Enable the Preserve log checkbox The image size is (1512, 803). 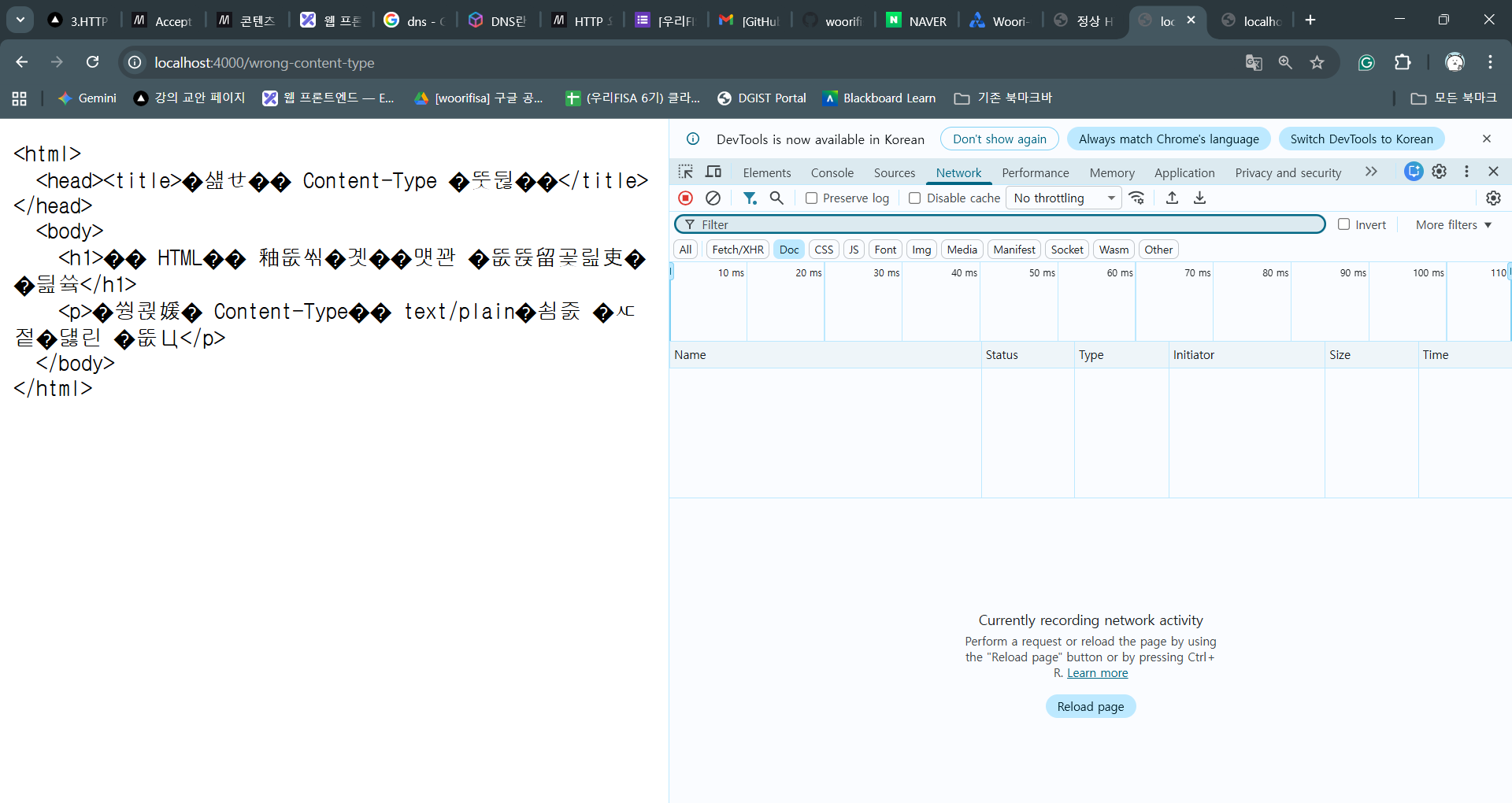click(811, 198)
